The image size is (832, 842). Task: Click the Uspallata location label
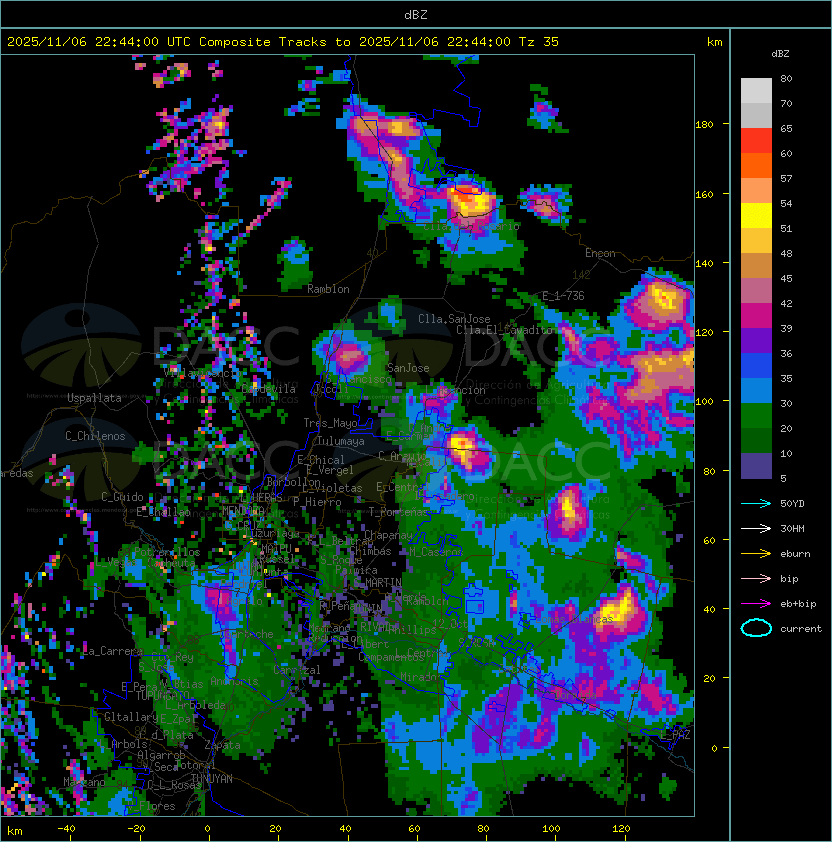coord(94,398)
